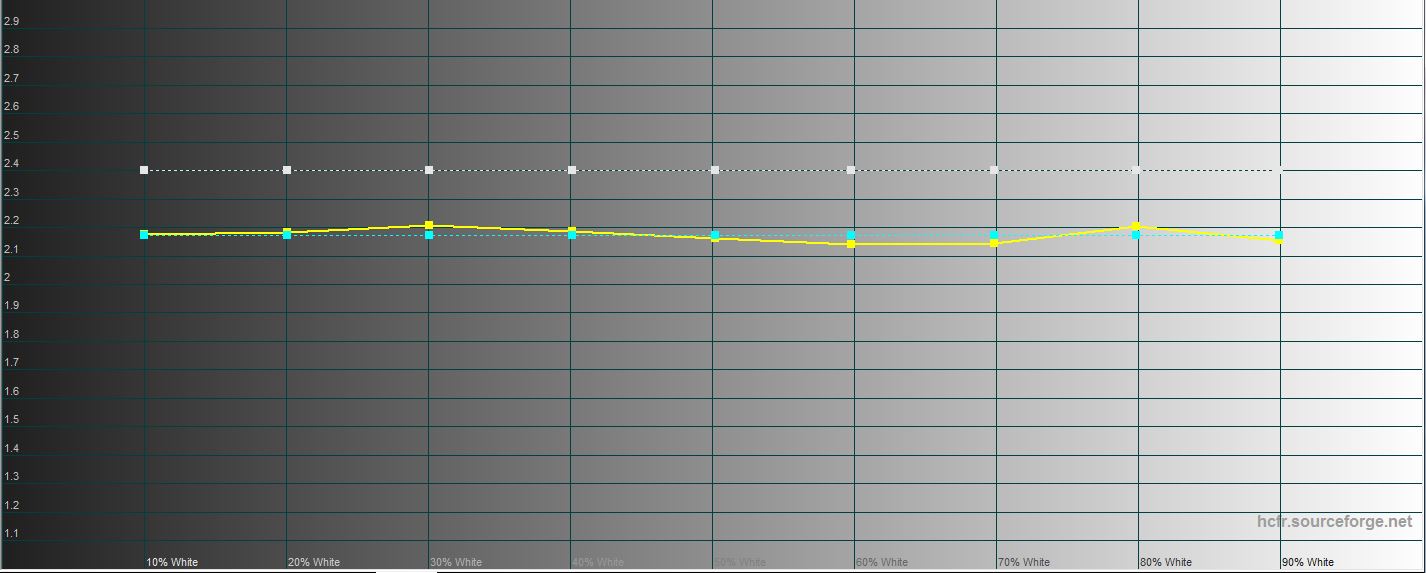Image resolution: width=1426 pixels, height=573 pixels.
Task: Click the 2.9 gamma axis value
Action: (x=11, y=20)
